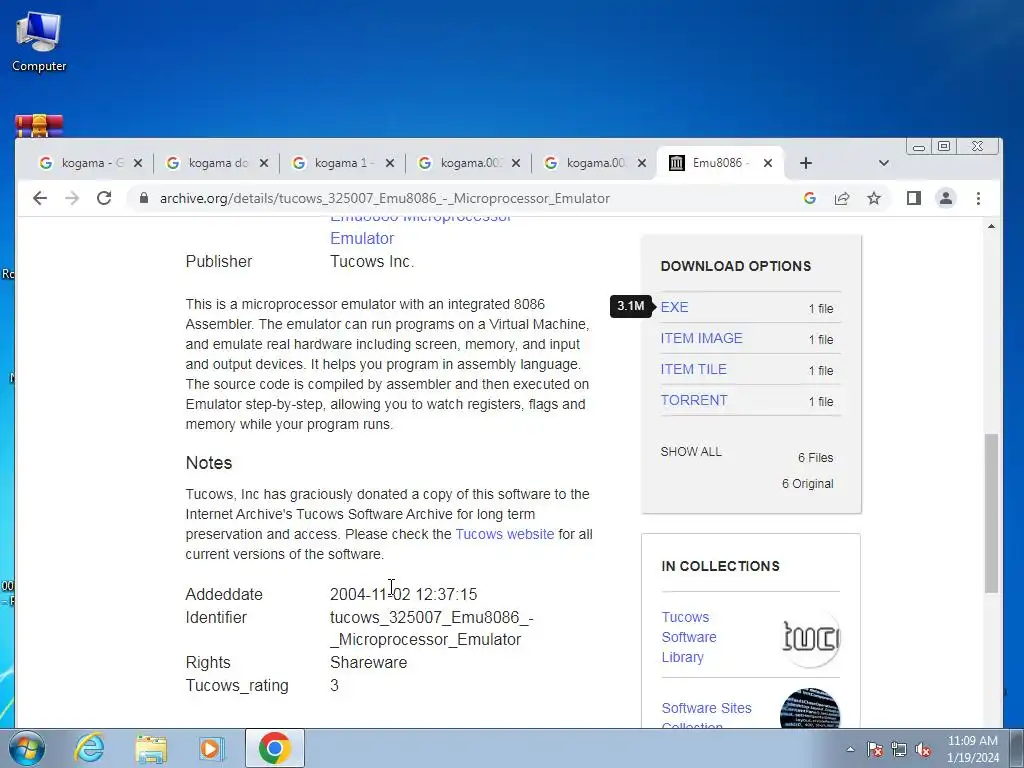Click the page vertical scrollbar thumb
Screen dimensions: 1024x768
[991, 513]
